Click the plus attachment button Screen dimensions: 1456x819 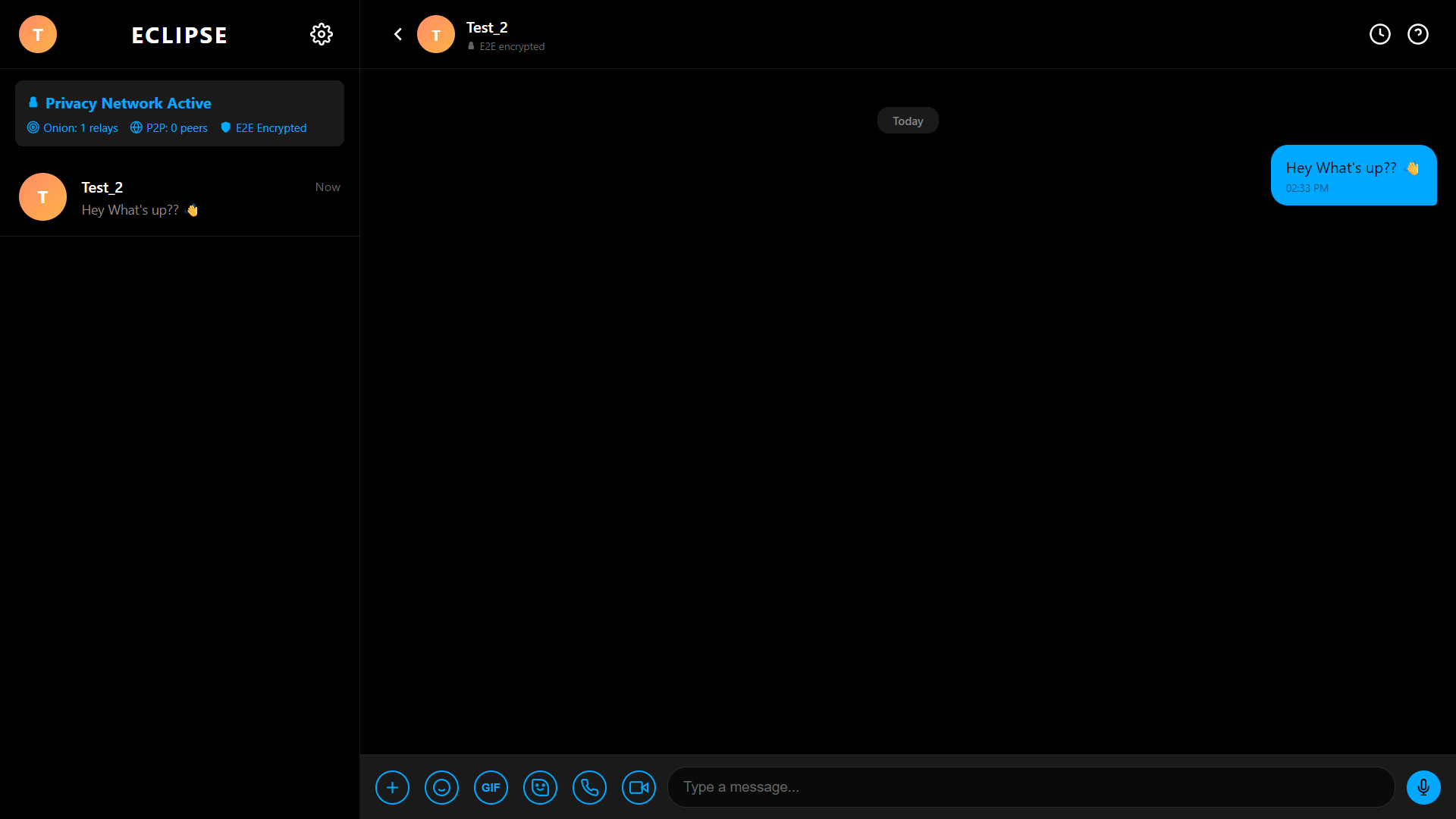[x=392, y=787]
